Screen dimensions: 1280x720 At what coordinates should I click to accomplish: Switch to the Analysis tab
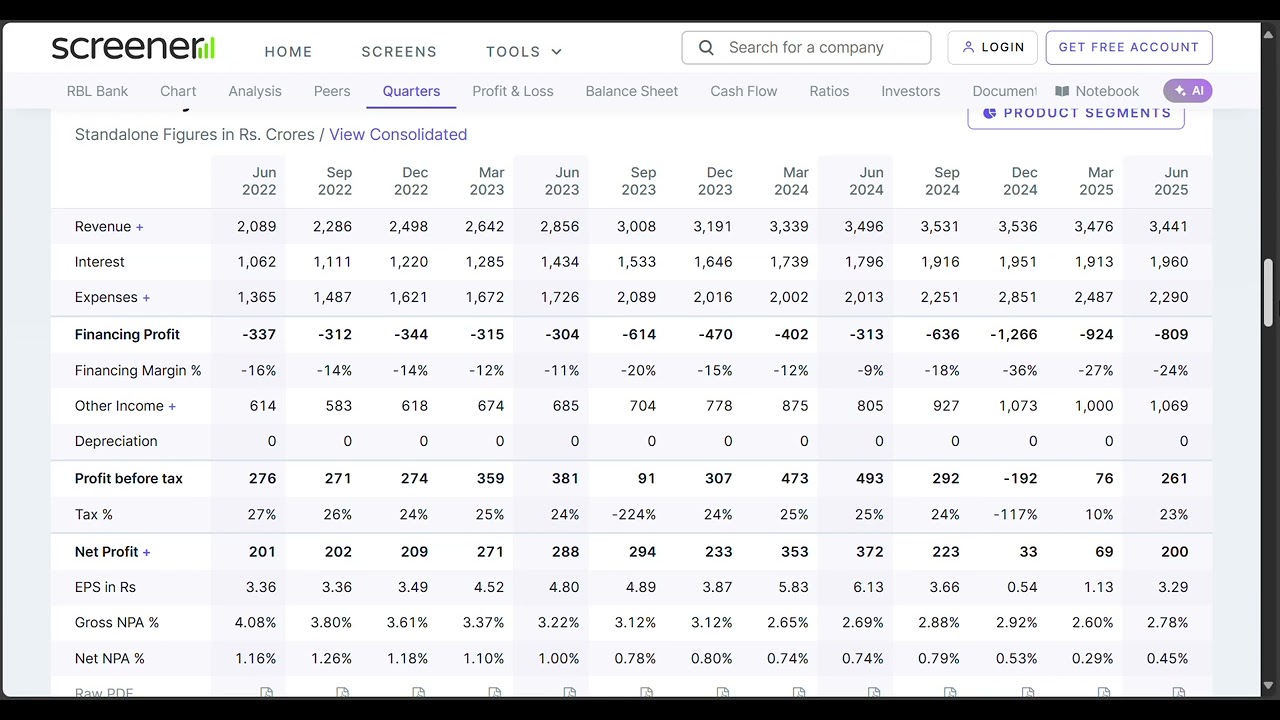coord(255,91)
